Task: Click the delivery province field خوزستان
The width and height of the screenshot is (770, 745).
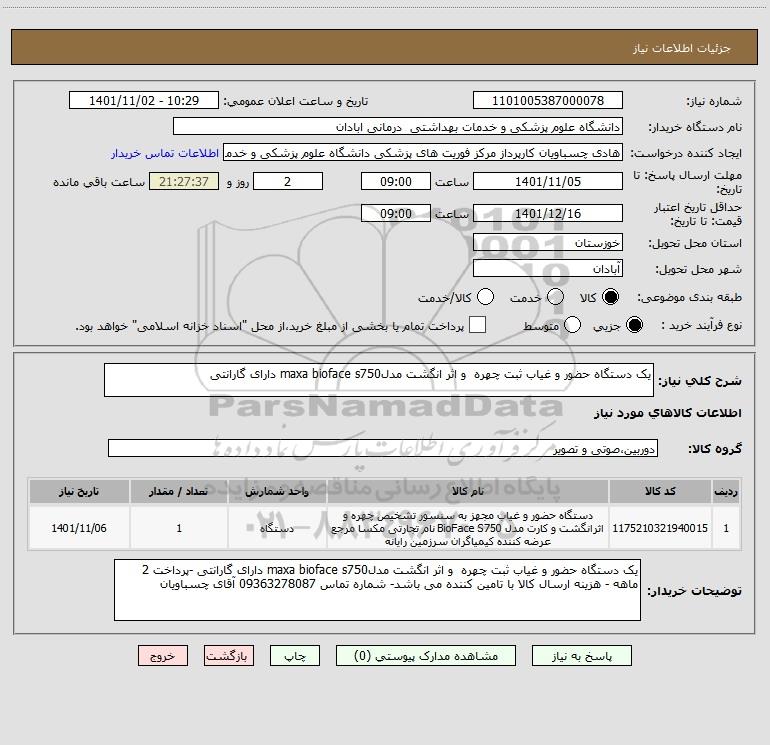Action: click(548, 242)
